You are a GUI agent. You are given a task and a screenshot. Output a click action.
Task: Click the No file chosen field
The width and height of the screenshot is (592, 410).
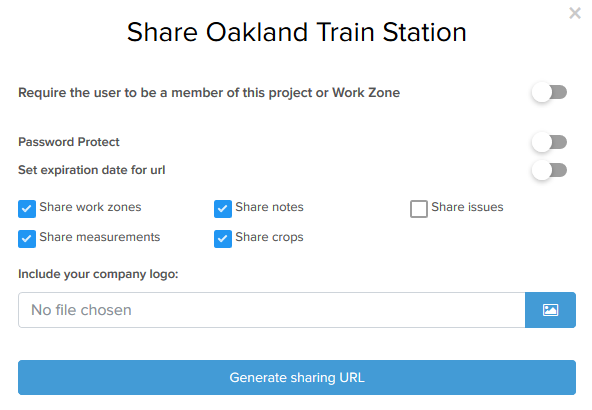click(271, 310)
